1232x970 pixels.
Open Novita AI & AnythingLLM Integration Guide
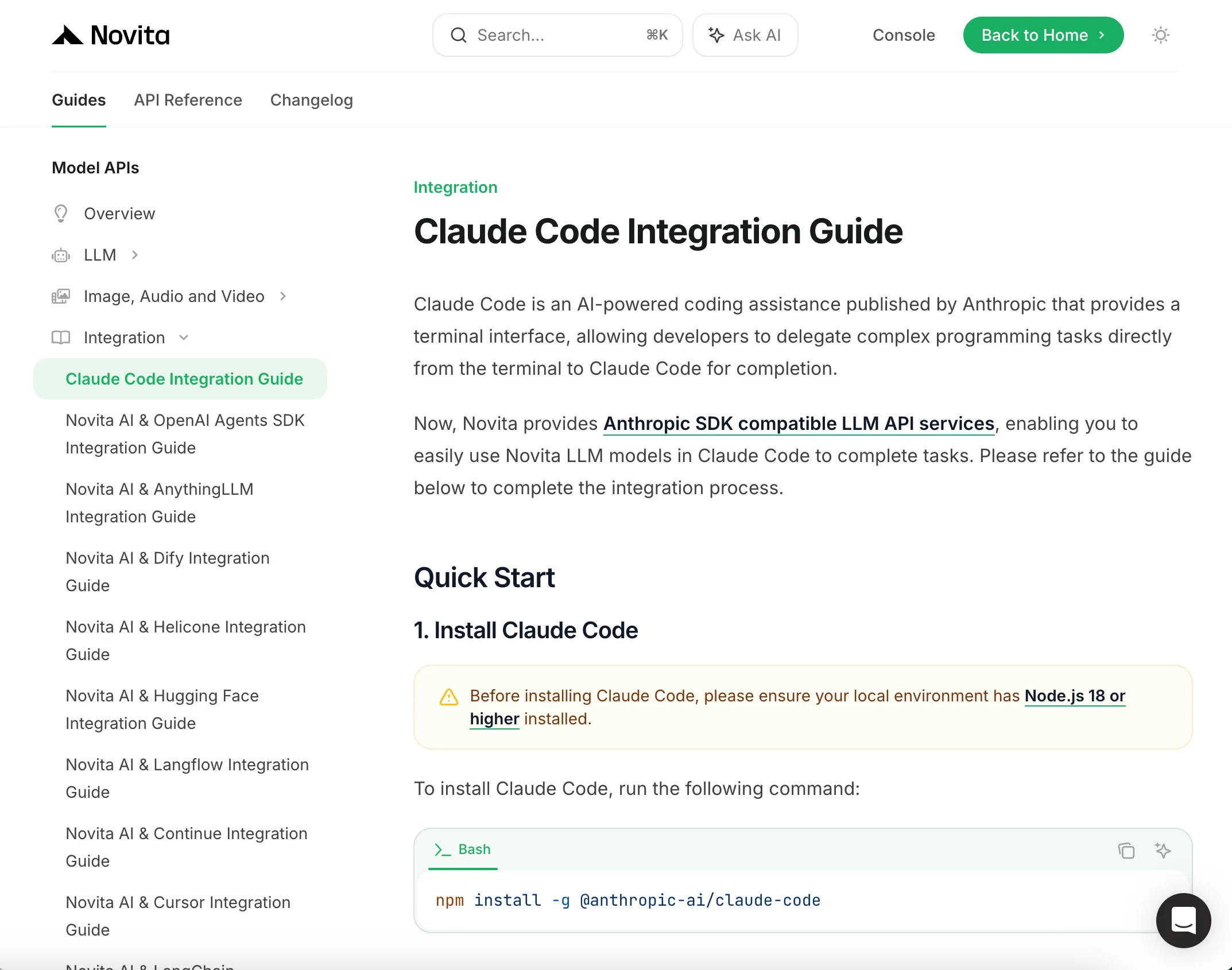point(160,503)
